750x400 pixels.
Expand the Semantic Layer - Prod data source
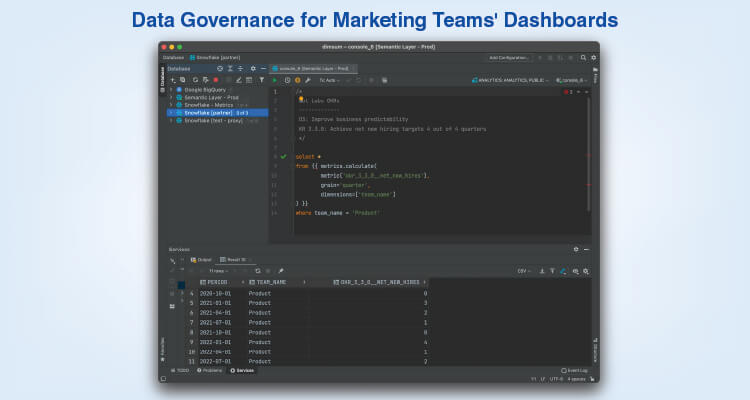(x=171, y=97)
